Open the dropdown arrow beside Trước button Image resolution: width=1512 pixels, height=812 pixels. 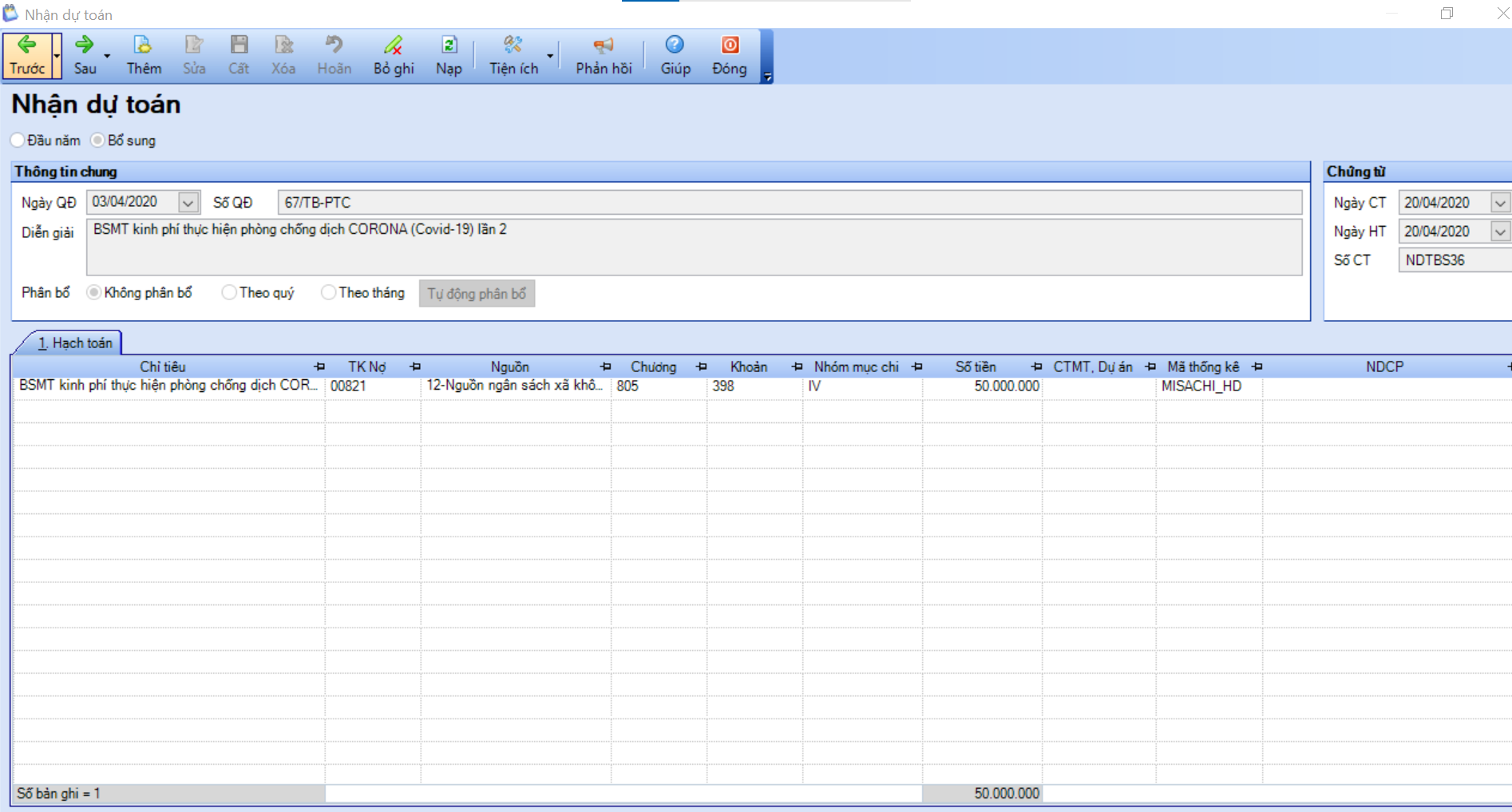coord(57,56)
